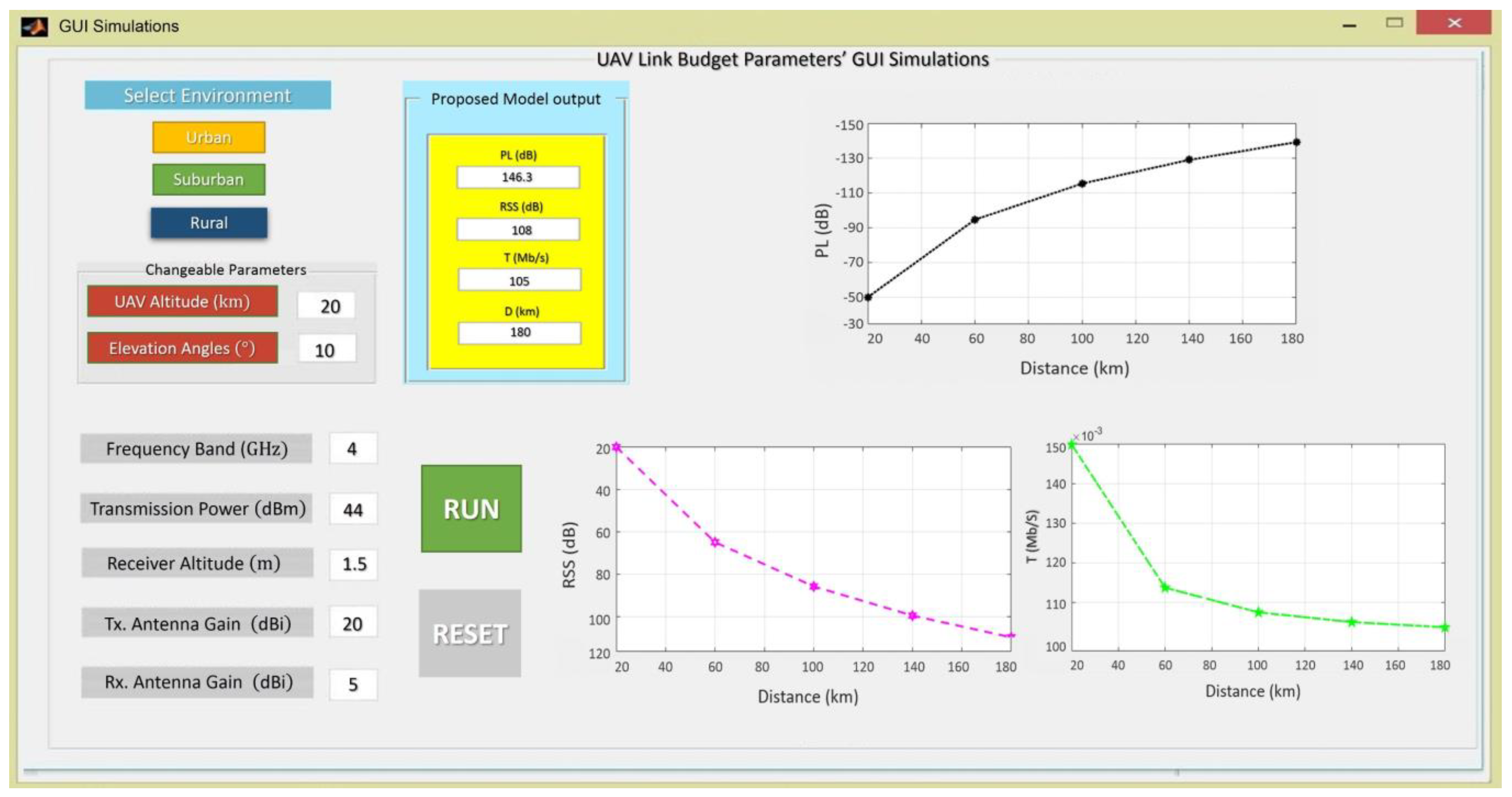The width and height of the screenshot is (1512, 797).
Task: Click the Tx. Antenna Gain value field
Action: pos(353,623)
